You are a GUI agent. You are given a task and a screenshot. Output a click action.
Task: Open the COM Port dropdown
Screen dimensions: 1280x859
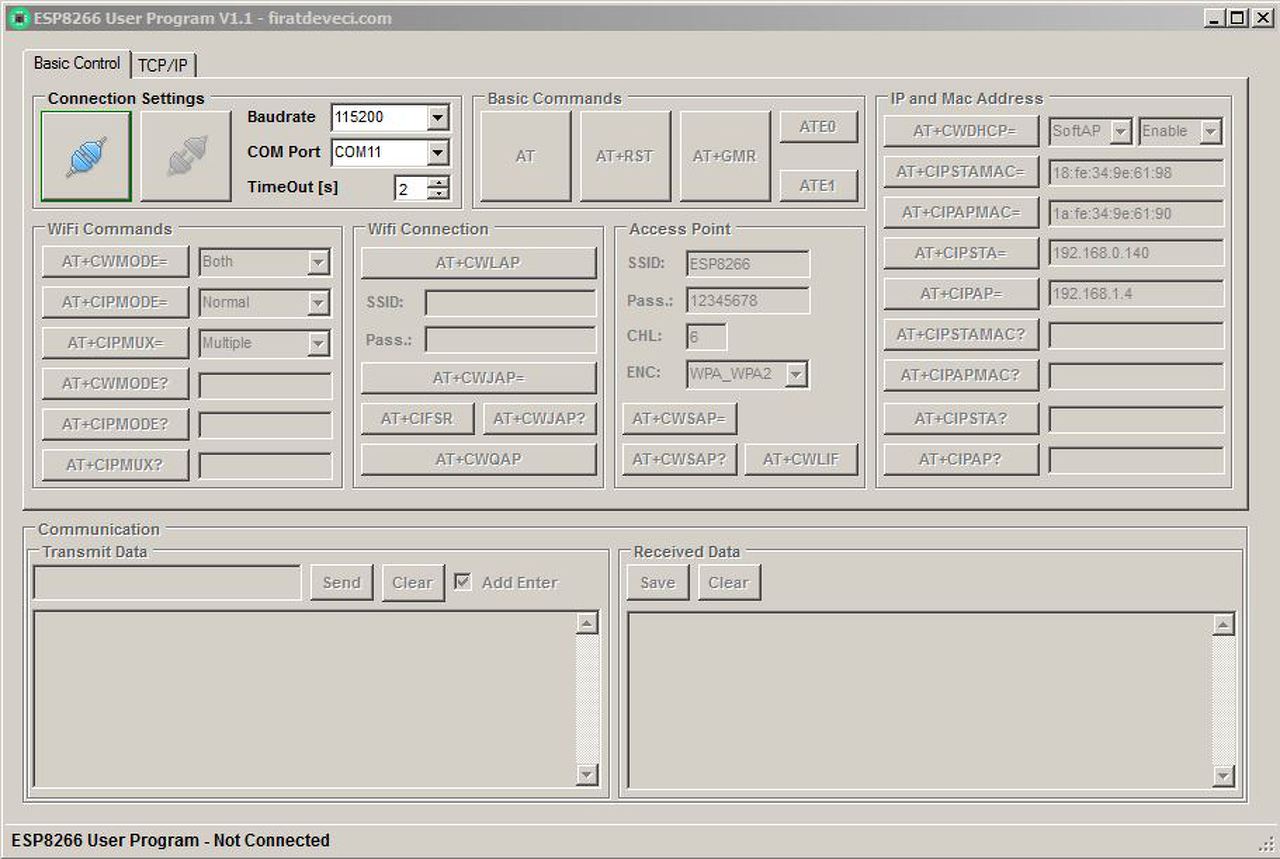click(438, 152)
